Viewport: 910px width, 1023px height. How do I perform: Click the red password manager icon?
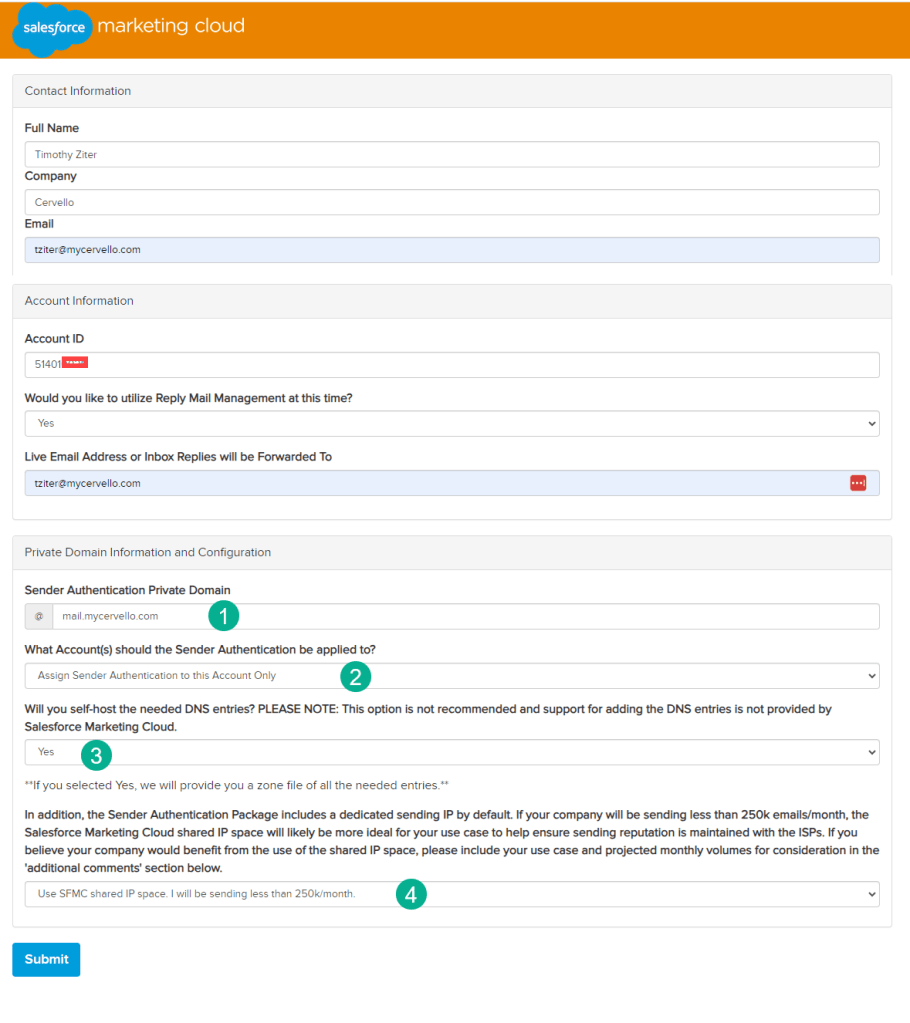[857, 483]
